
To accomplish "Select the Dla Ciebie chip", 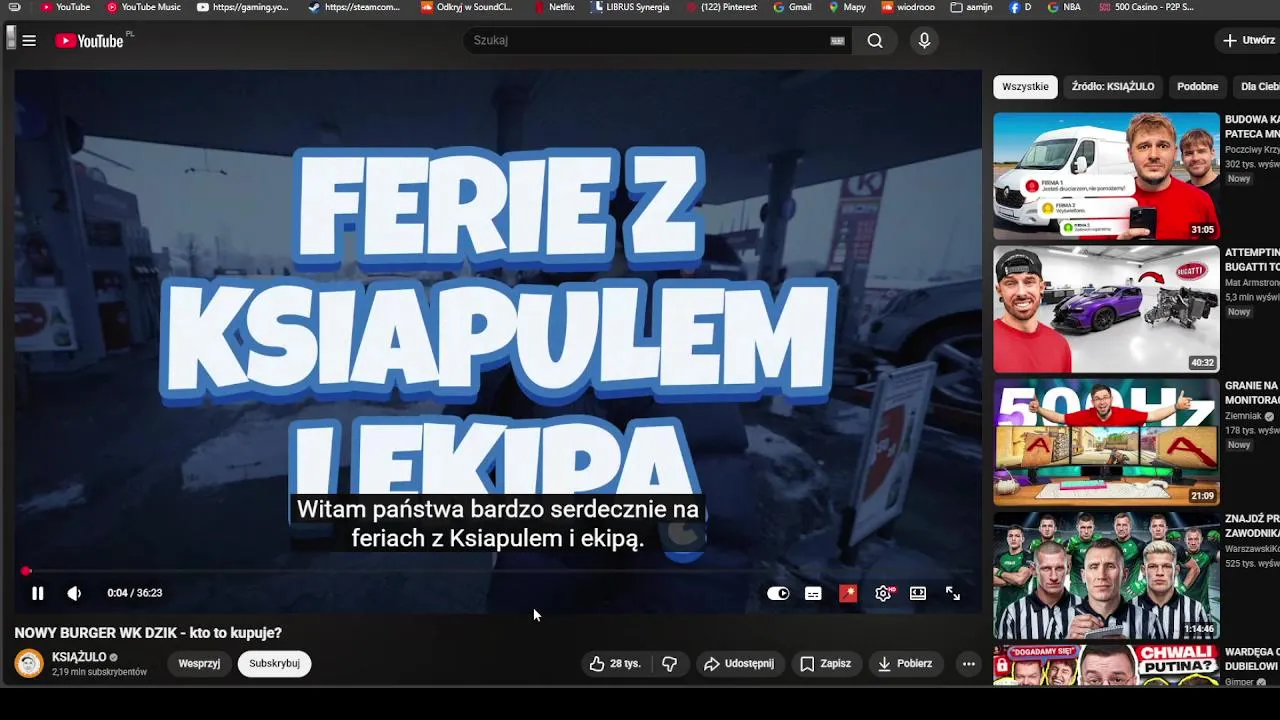I will [x=1259, y=86].
